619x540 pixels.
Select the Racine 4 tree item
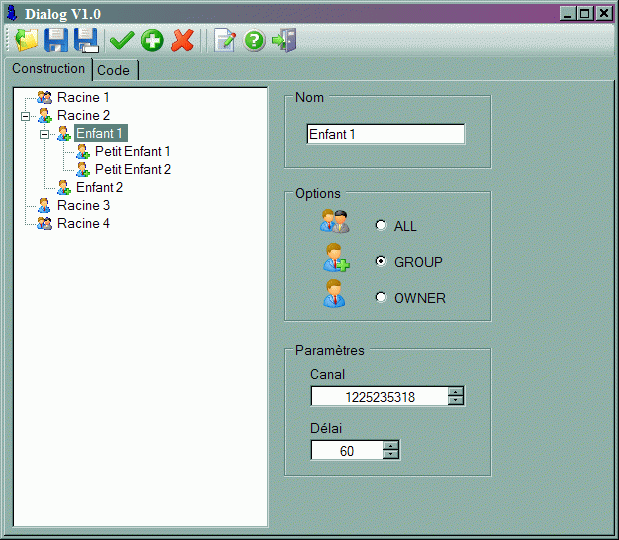coord(83,223)
